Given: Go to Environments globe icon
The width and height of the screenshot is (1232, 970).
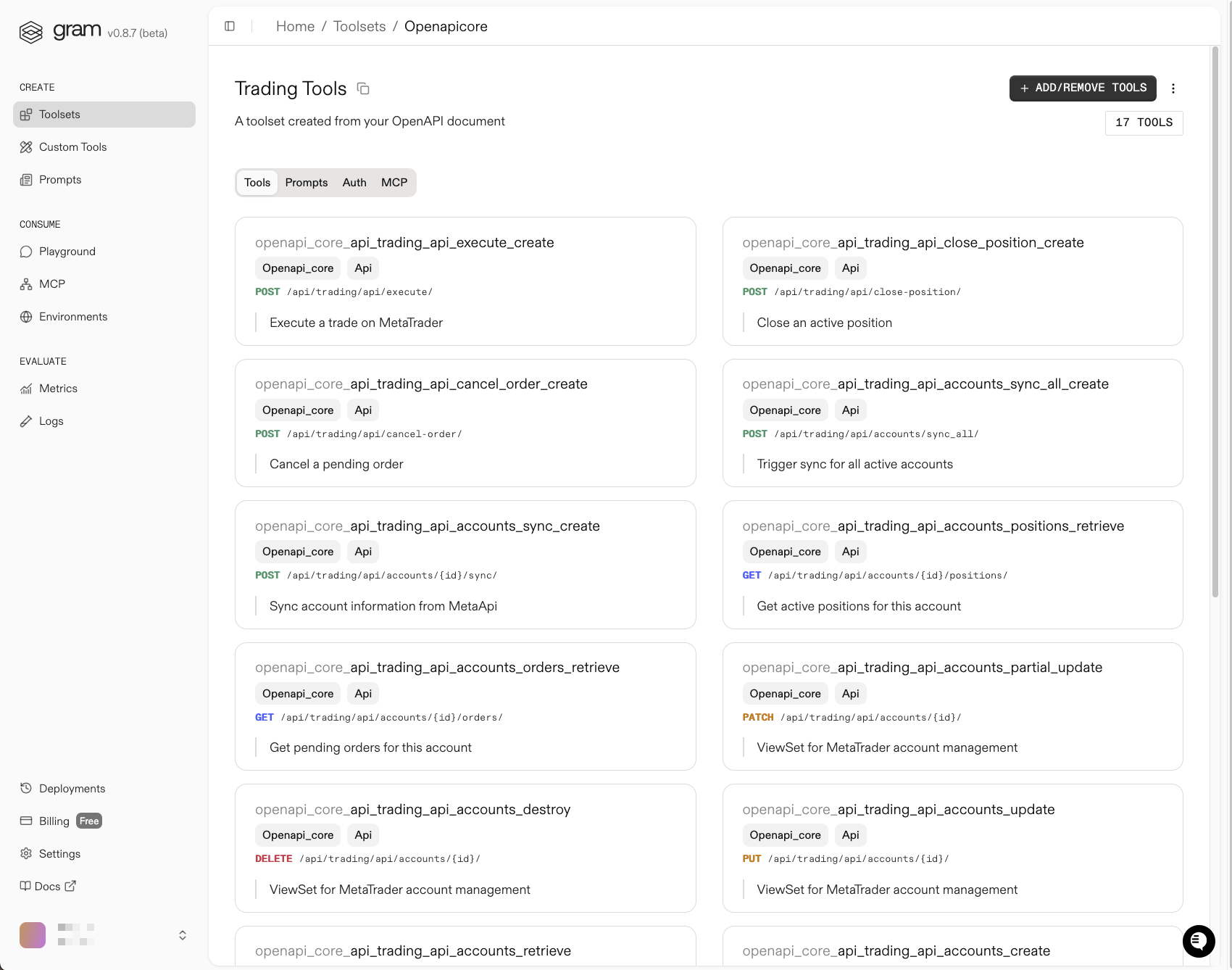Looking at the screenshot, I should (x=26, y=317).
